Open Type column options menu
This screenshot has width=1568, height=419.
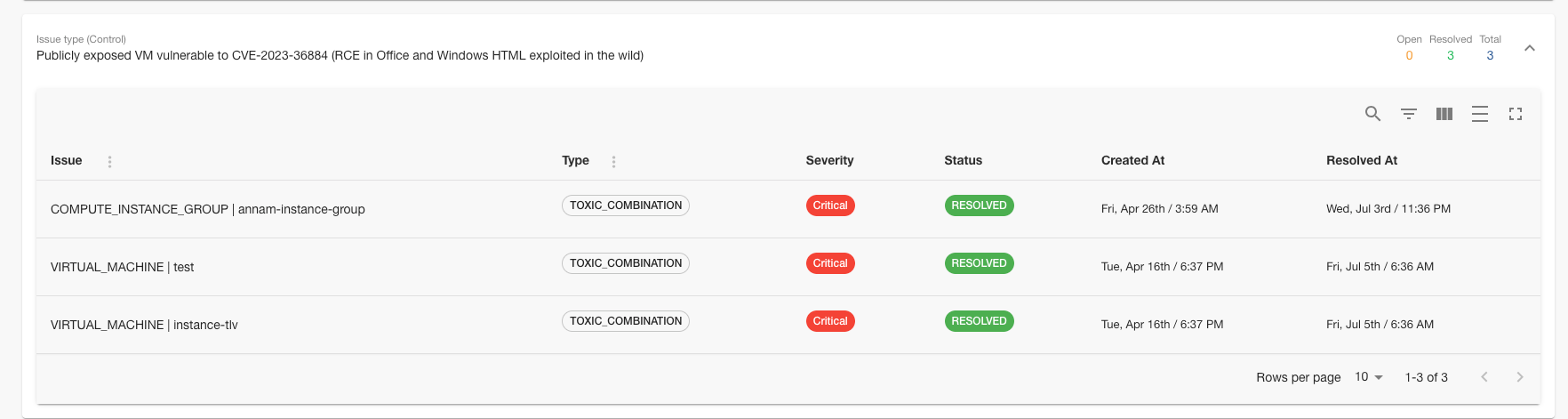(613, 161)
